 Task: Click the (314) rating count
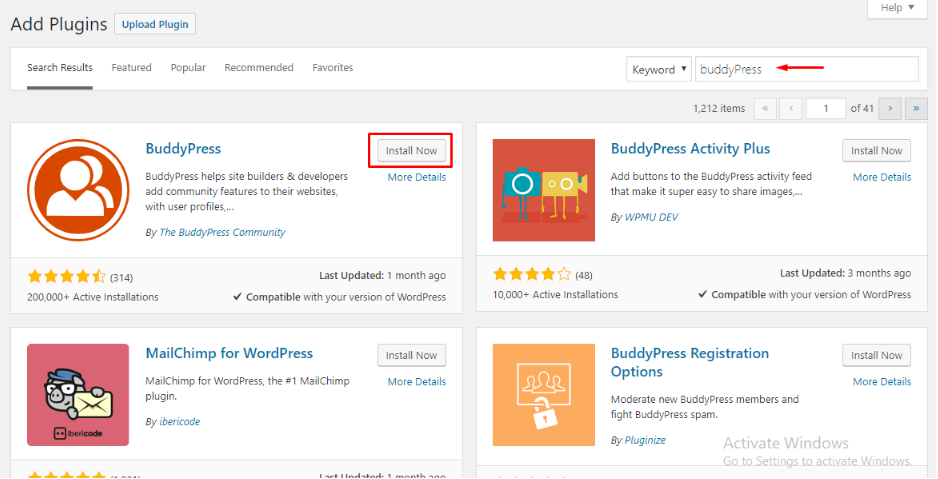click(x=121, y=277)
